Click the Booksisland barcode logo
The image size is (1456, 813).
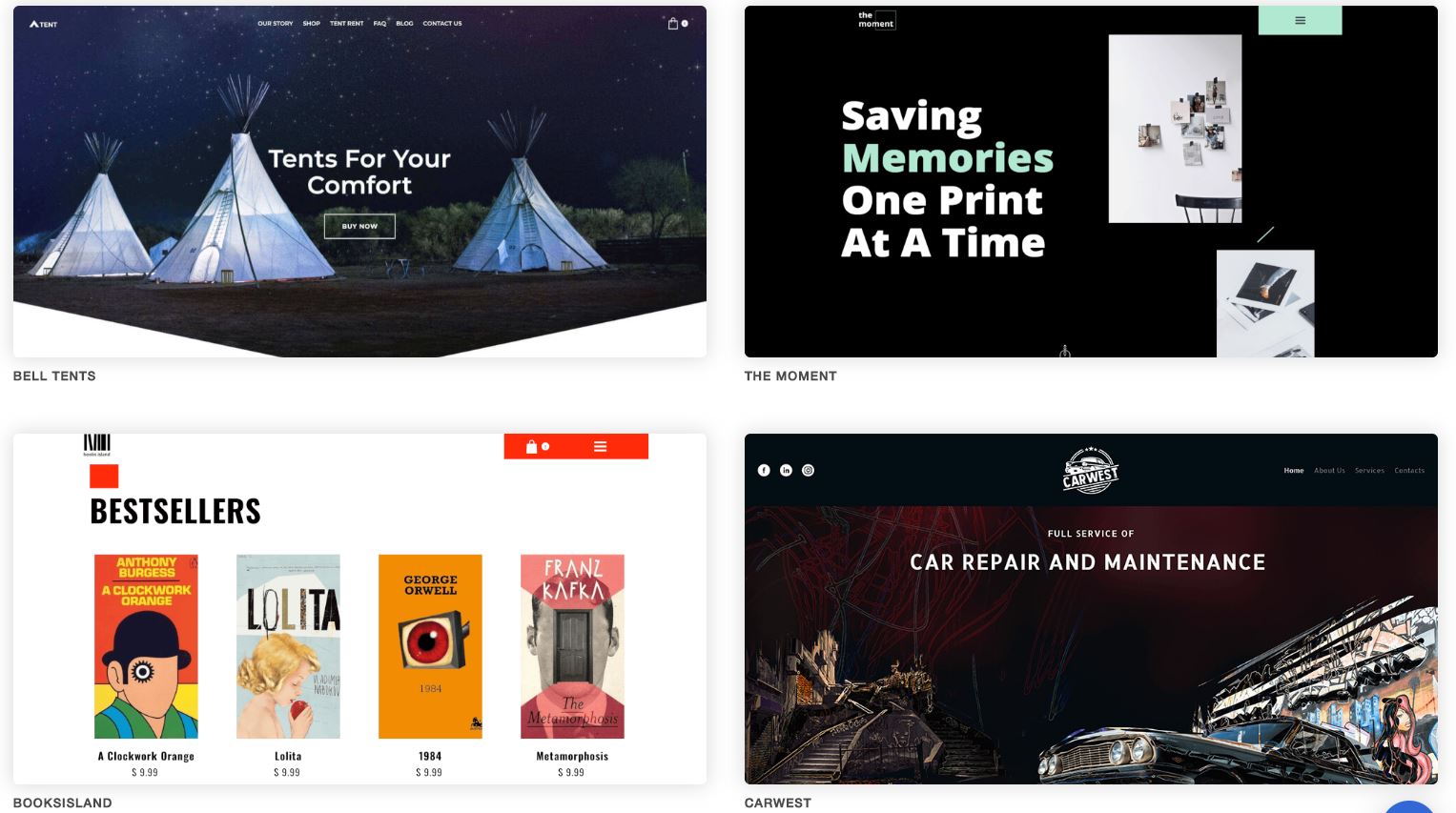[x=96, y=444]
